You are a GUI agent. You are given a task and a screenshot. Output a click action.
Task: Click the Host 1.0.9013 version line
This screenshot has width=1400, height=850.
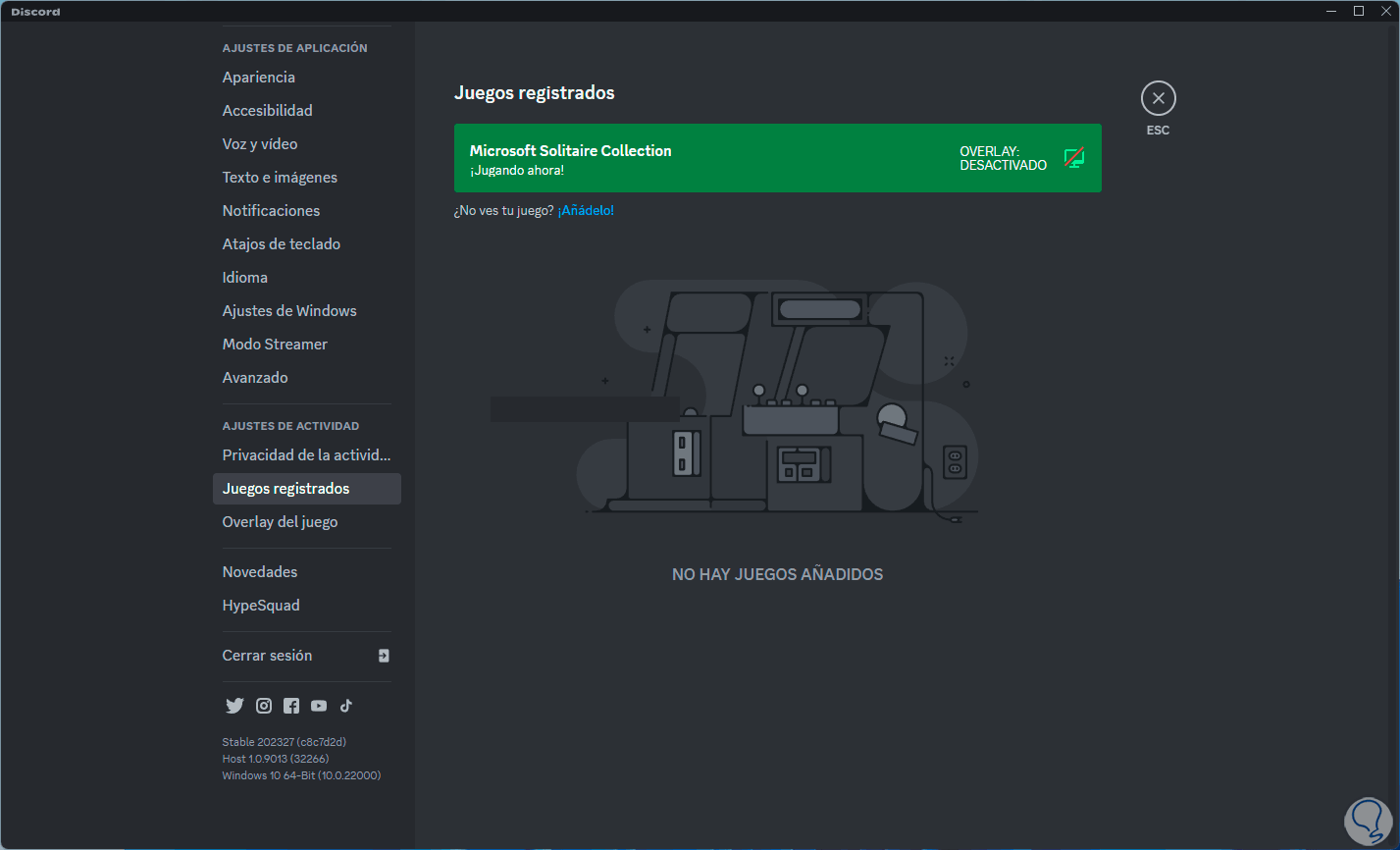point(276,759)
